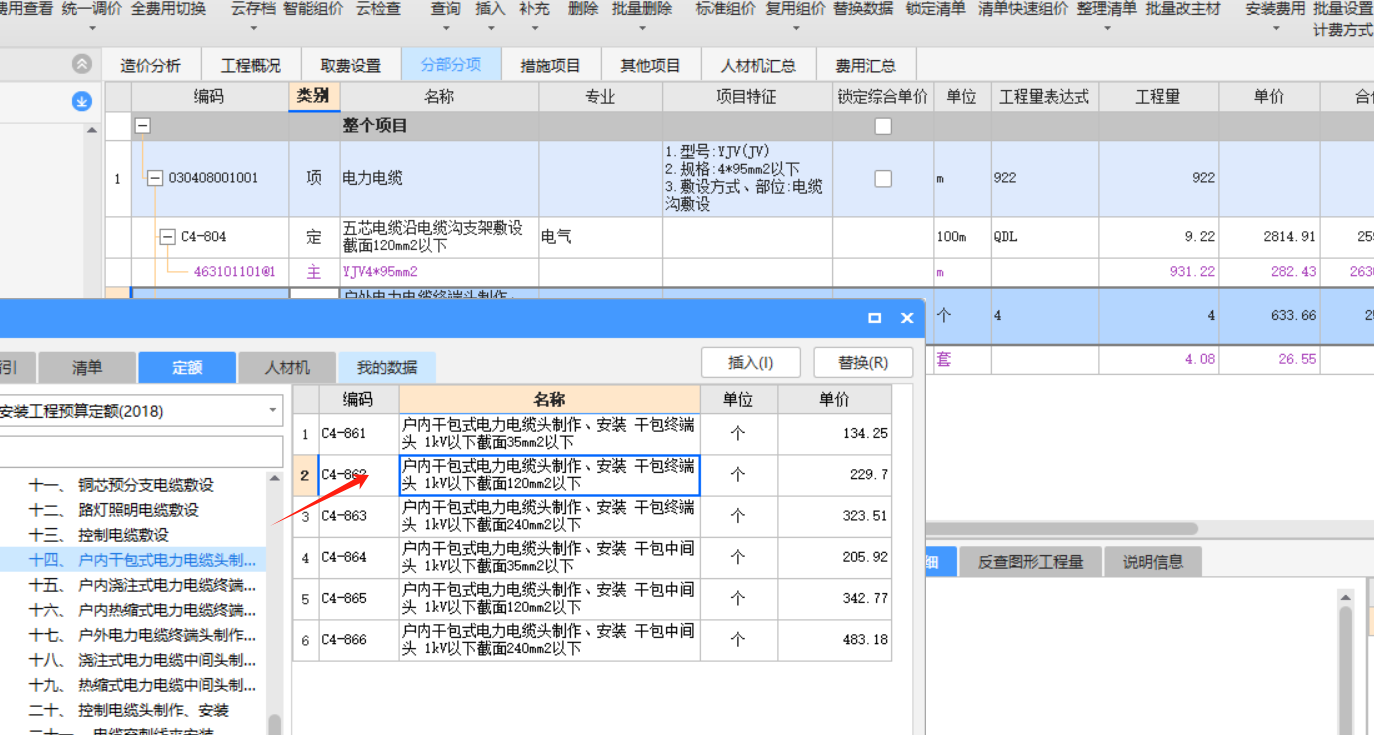
Task: Switch to 费用汇总 tab
Action: (x=866, y=65)
